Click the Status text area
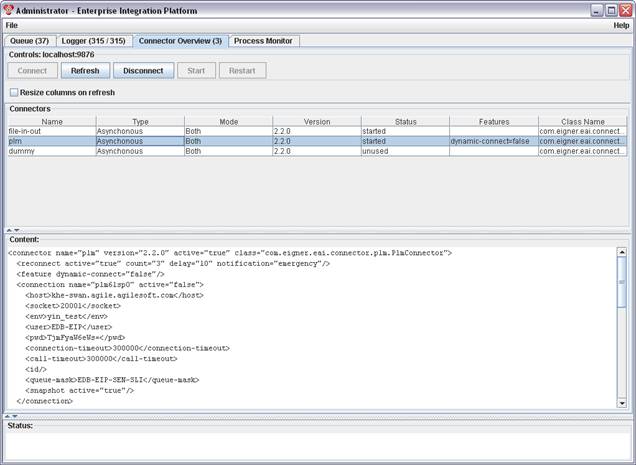This screenshot has height=465, width=636. pyautogui.click(x=318, y=446)
